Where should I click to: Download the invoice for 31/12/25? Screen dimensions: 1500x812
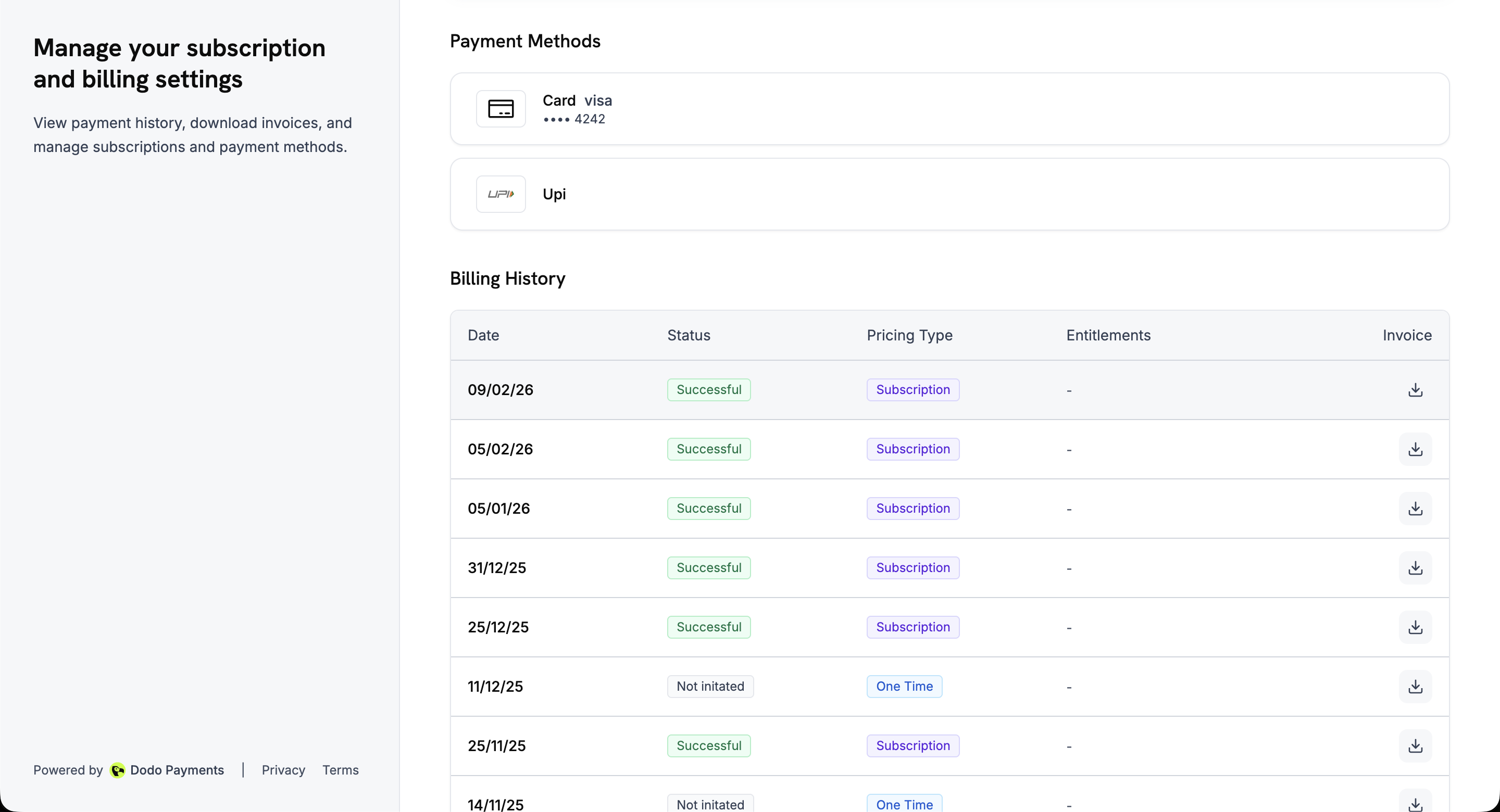[1415, 568]
